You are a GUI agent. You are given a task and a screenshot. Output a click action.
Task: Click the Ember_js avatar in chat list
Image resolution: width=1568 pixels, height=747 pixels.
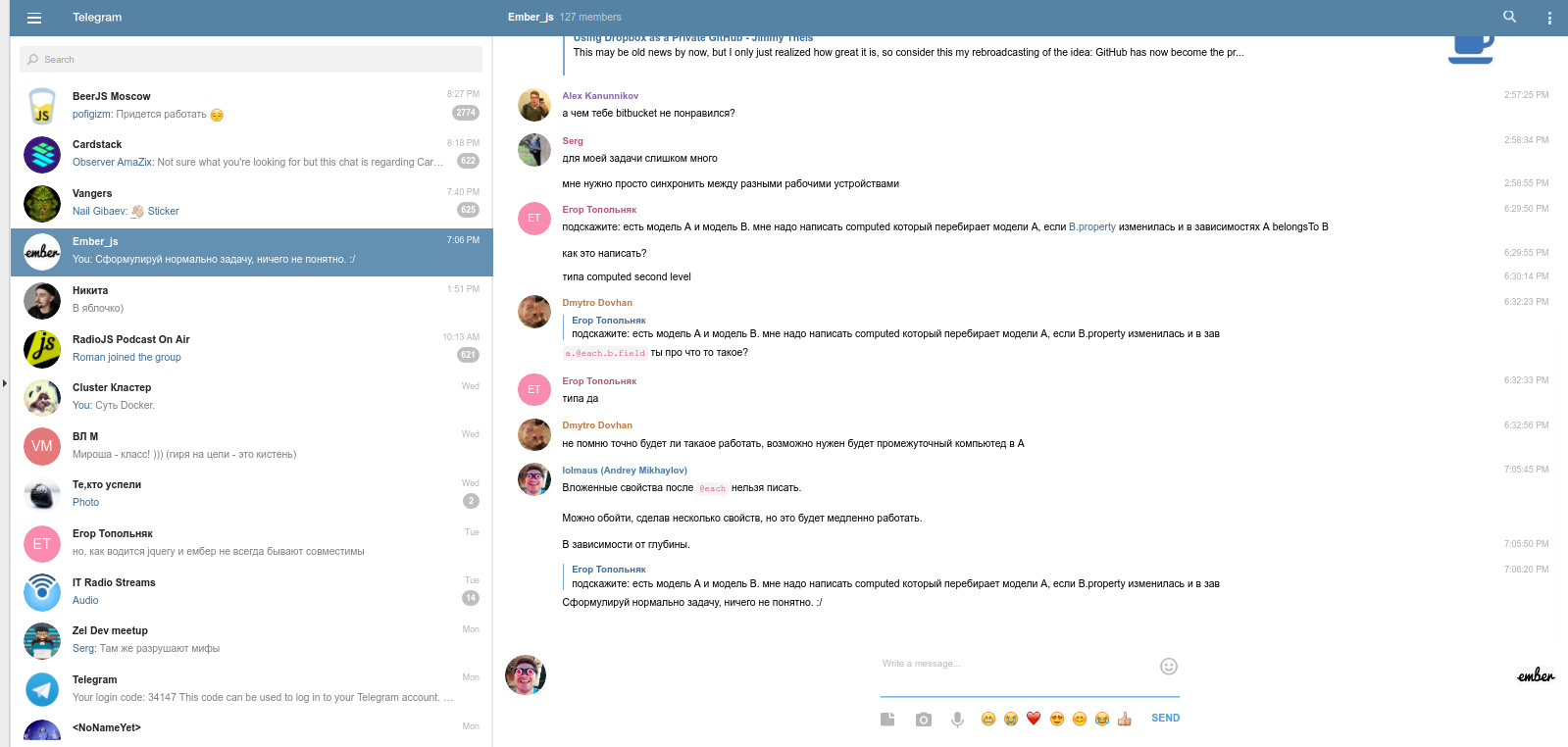[x=42, y=252]
